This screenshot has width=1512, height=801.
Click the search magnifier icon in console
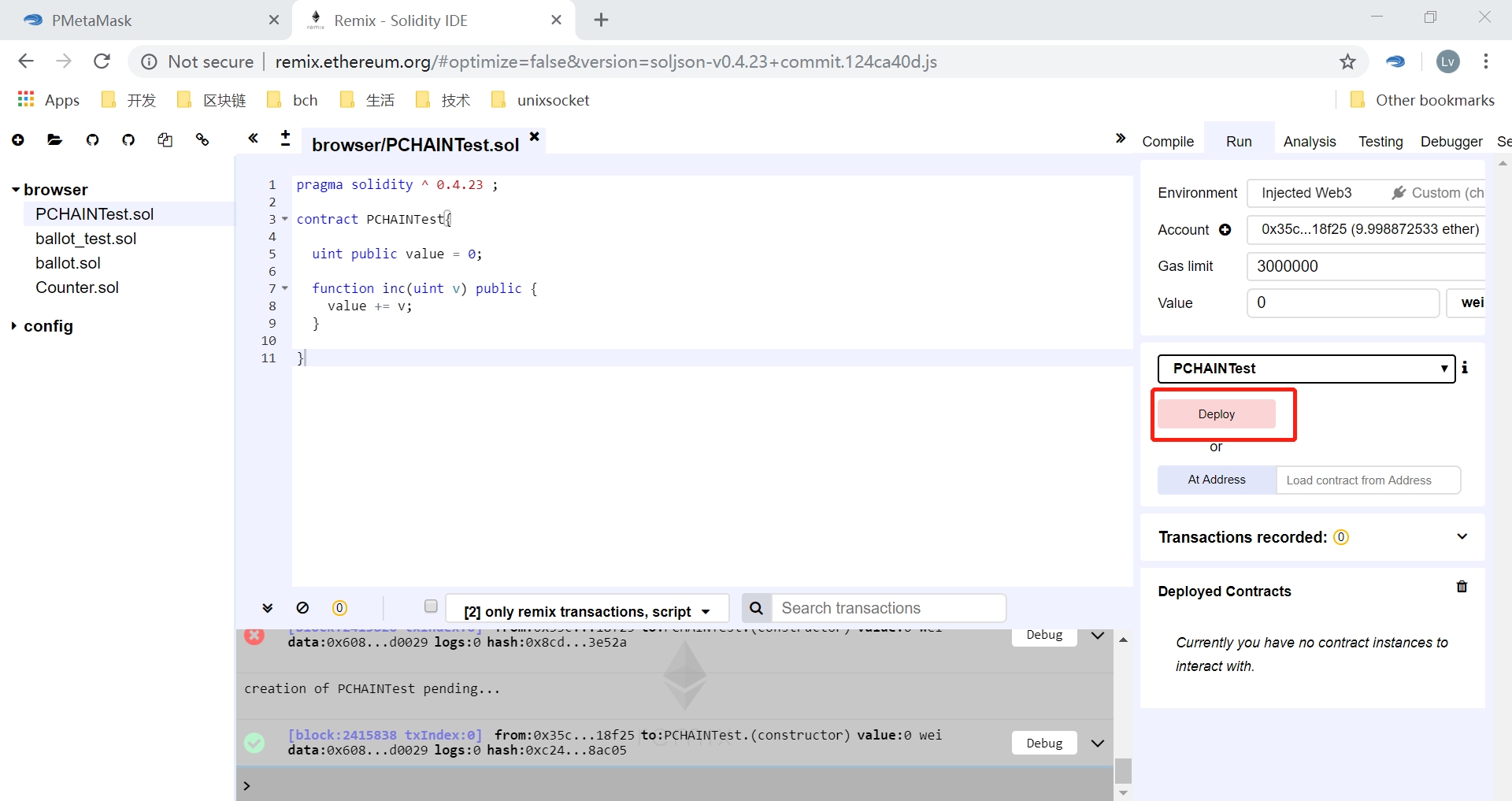pos(756,608)
